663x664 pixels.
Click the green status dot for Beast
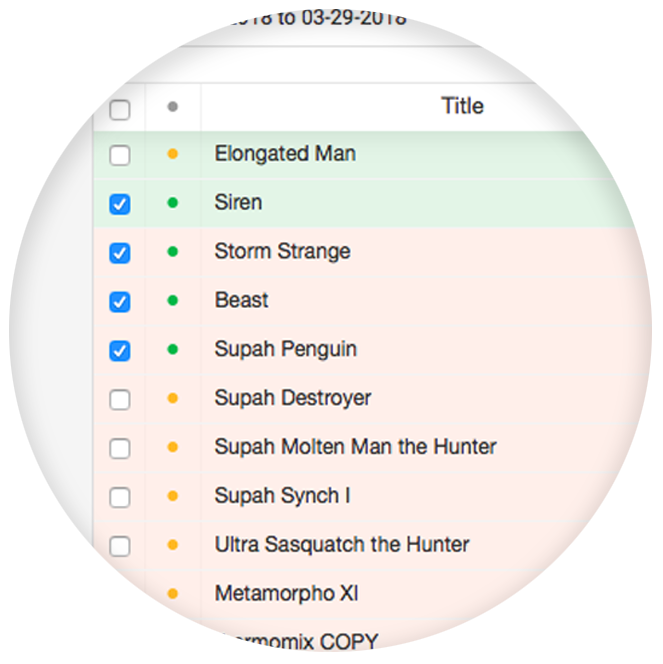(172, 301)
